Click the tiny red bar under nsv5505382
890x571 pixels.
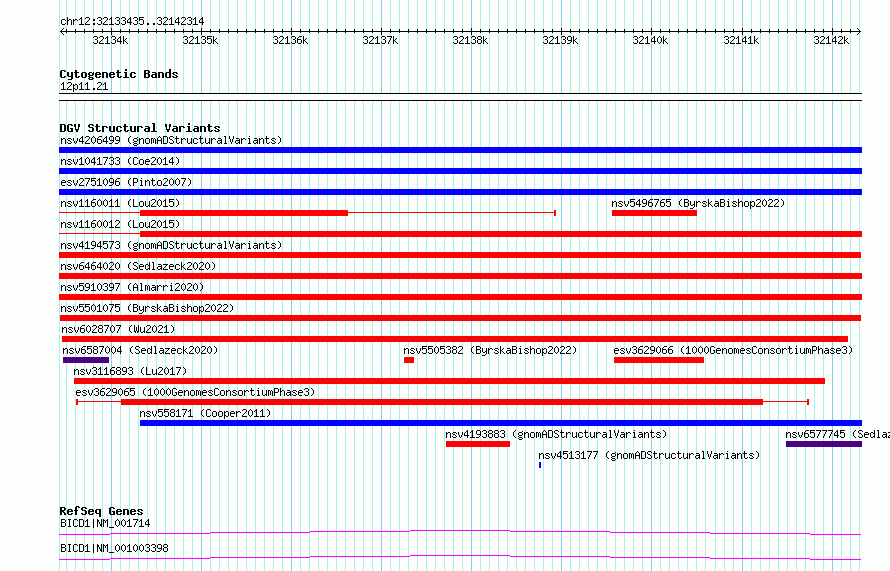coord(409,360)
